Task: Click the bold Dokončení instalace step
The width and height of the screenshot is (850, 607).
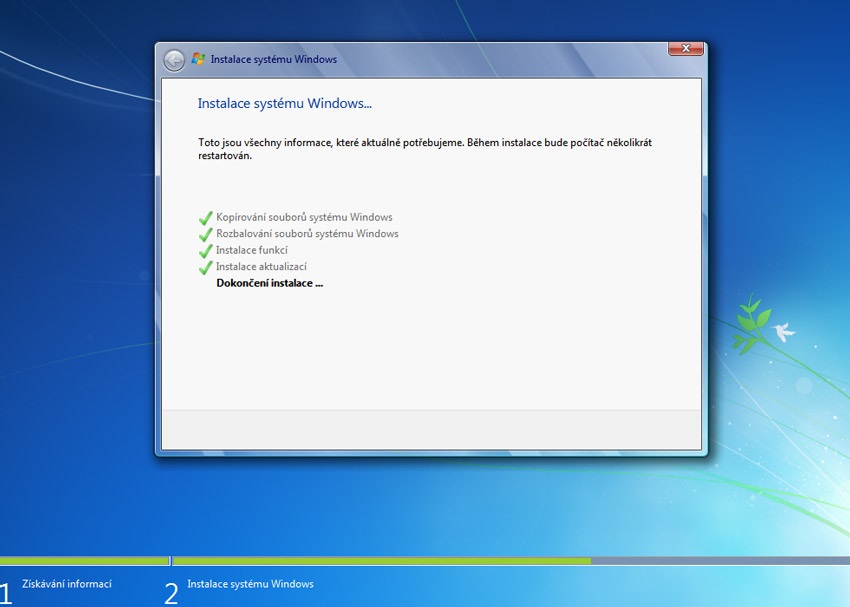Action: 269,283
